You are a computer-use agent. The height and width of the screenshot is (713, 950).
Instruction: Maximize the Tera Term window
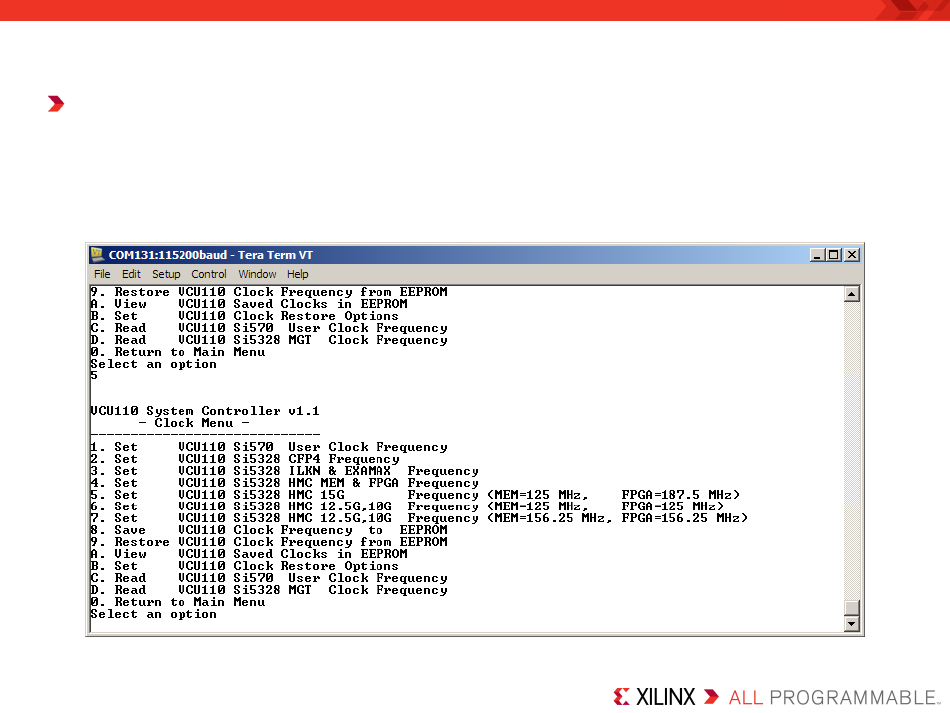[834, 255]
